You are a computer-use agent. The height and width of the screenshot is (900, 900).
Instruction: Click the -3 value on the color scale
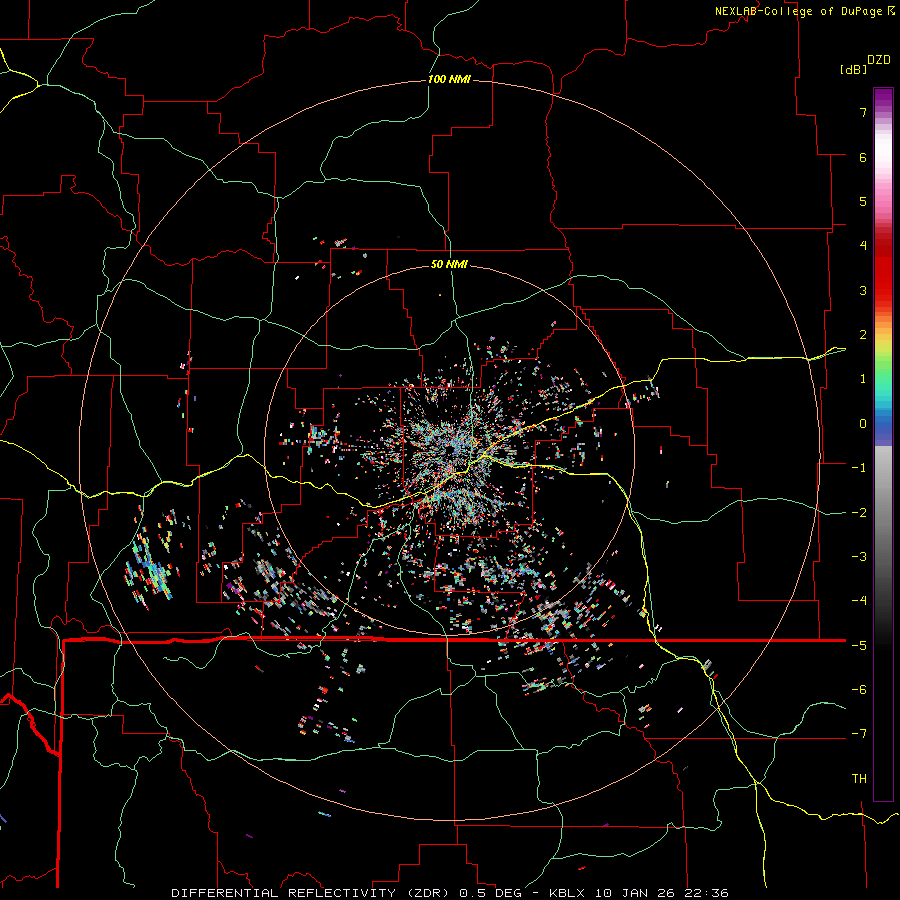point(859,557)
